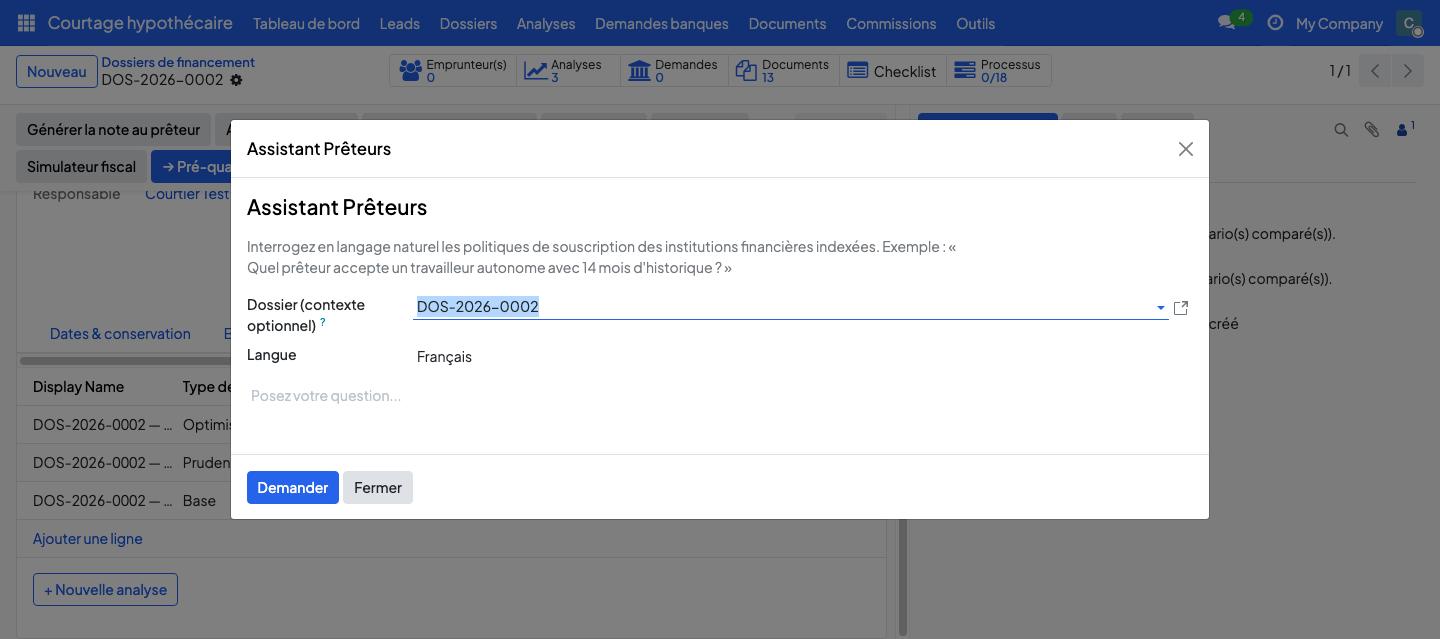1440x639 pixels.
Task: Open the apps grid menu icon
Action: pos(27,23)
